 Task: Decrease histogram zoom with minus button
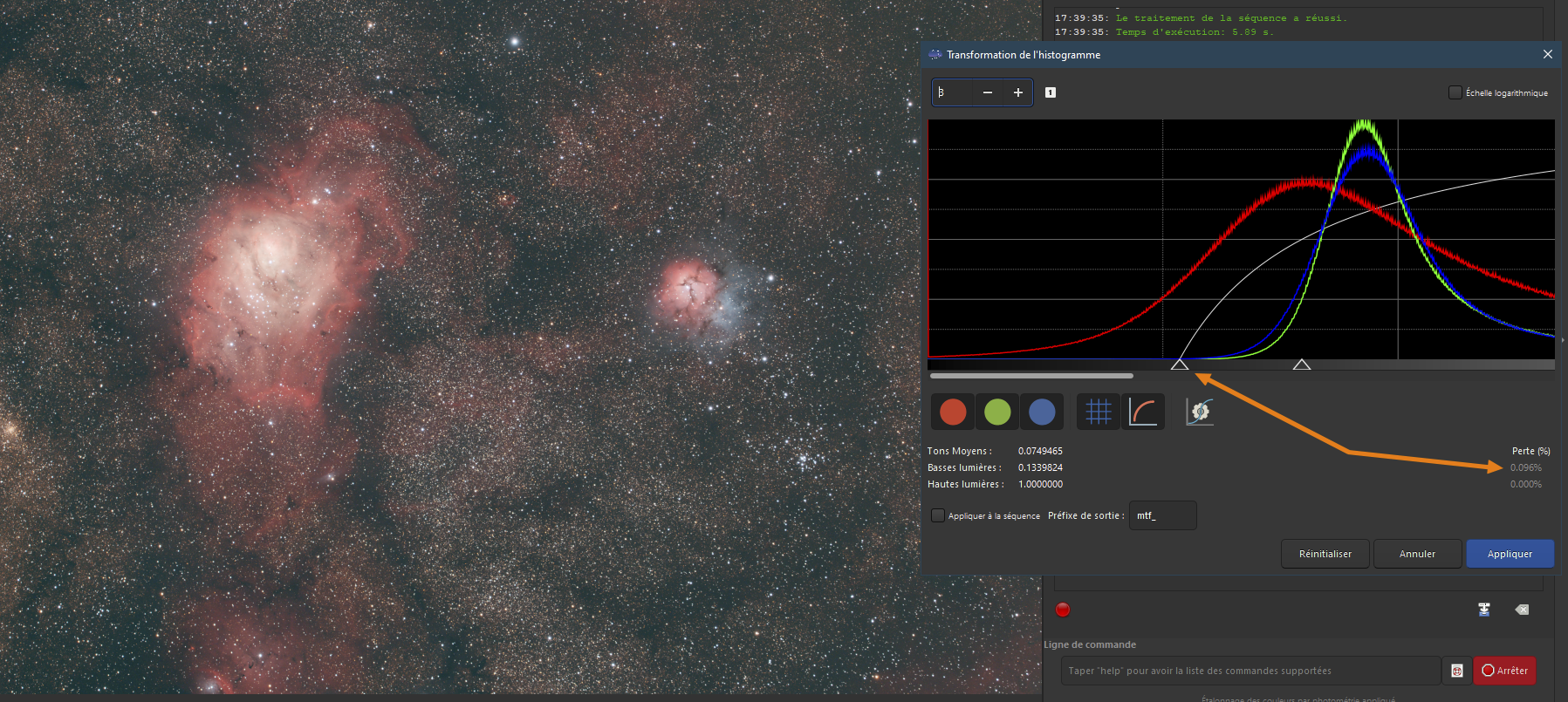pos(988,92)
